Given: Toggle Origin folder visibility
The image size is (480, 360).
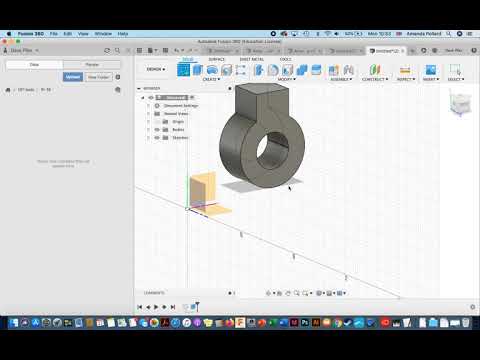Looking at the screenshot, I should click(x=157, y=122).
